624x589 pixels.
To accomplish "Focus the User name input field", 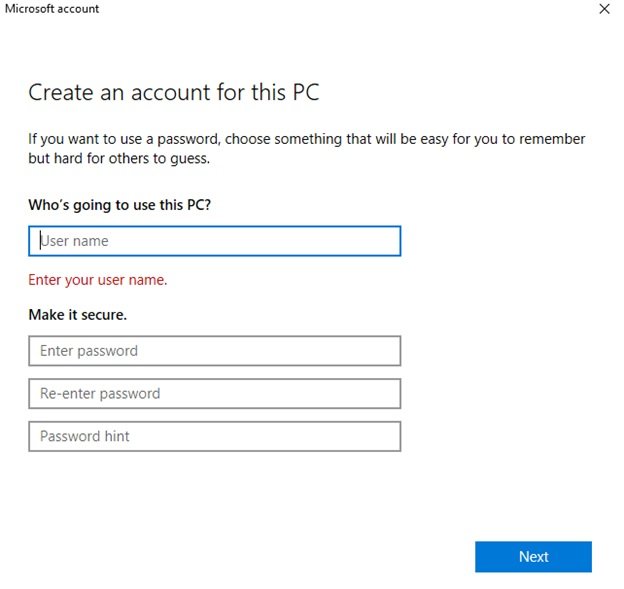I will point(214,241).
